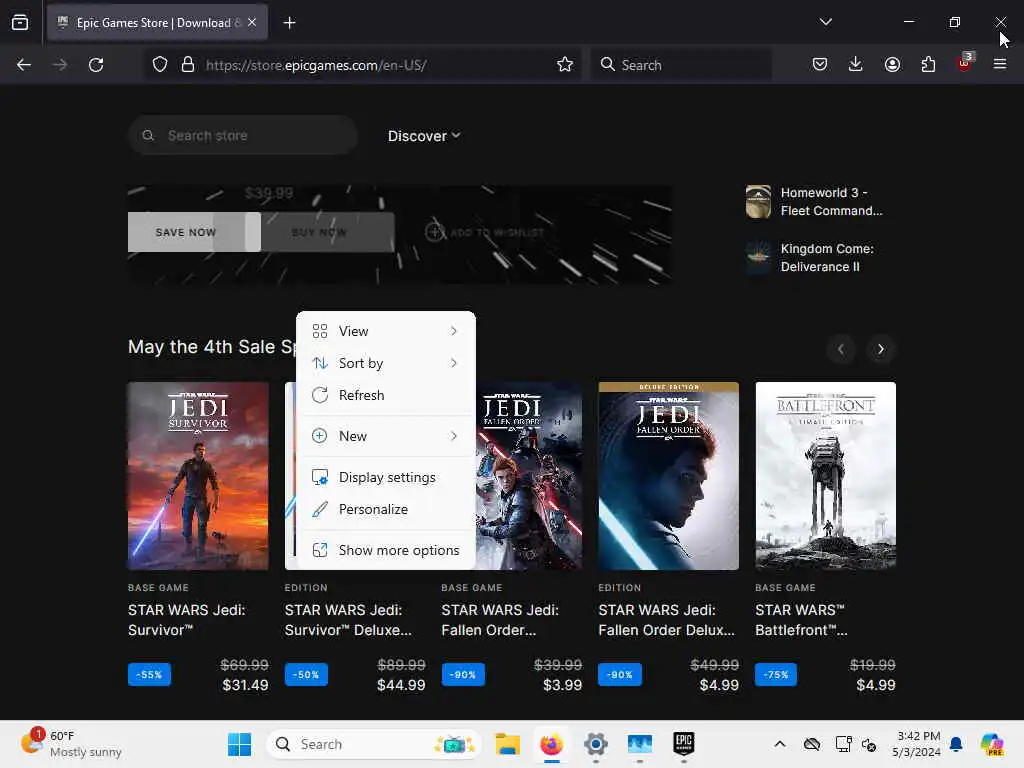Viewport: 1024px width, 768px height.
Task: Slide sale carousel to previous items
Action: (840, 349)
